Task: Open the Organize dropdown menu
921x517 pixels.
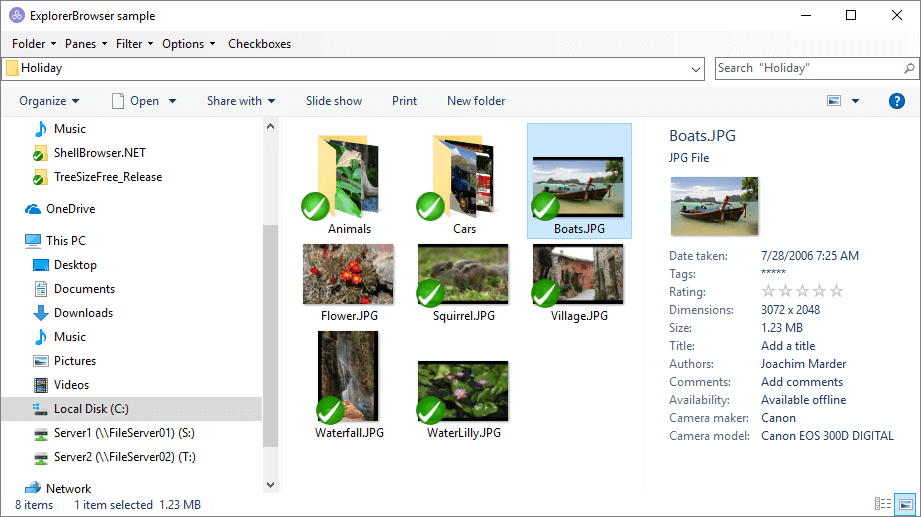Action: (x=49, y=101)
